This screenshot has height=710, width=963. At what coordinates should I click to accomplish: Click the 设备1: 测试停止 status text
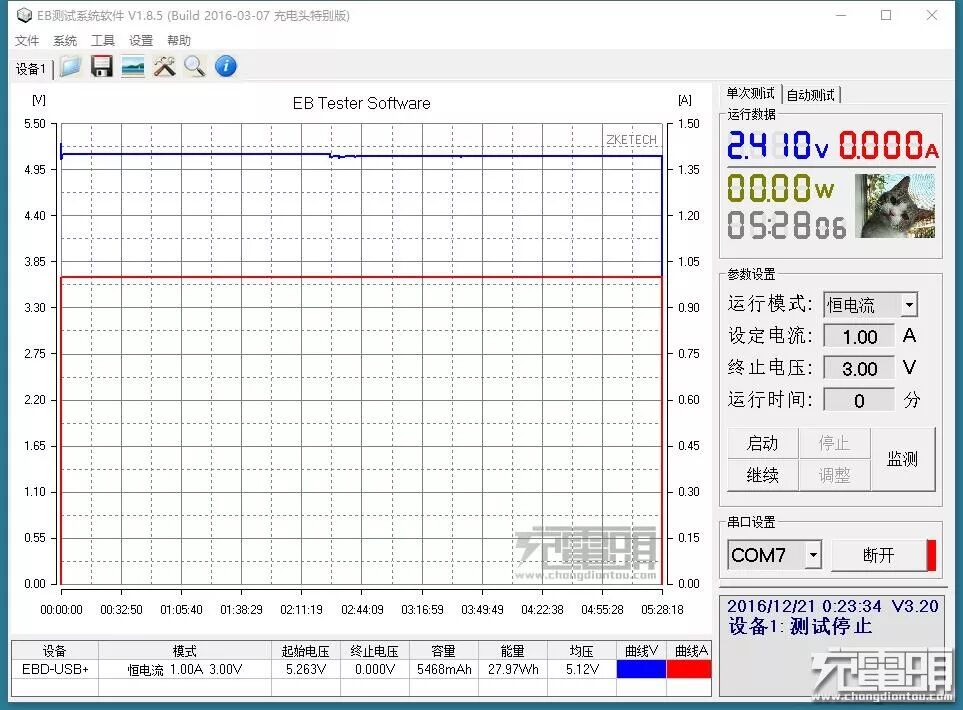(801, 627)
